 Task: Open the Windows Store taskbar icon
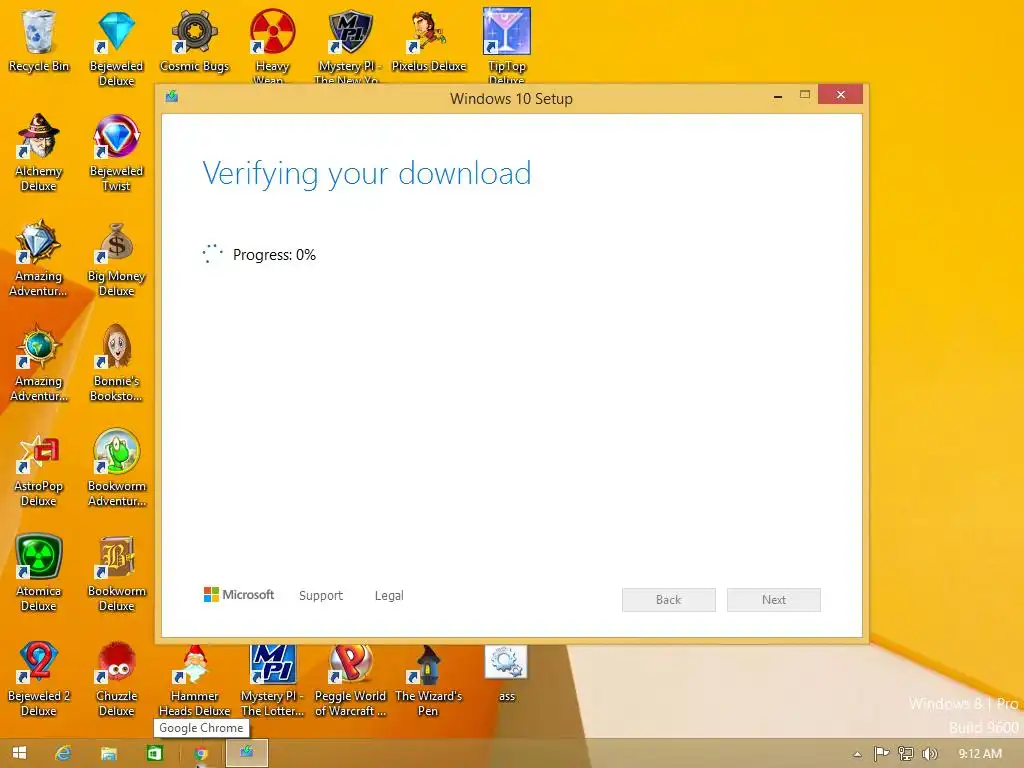coord(154,753)
